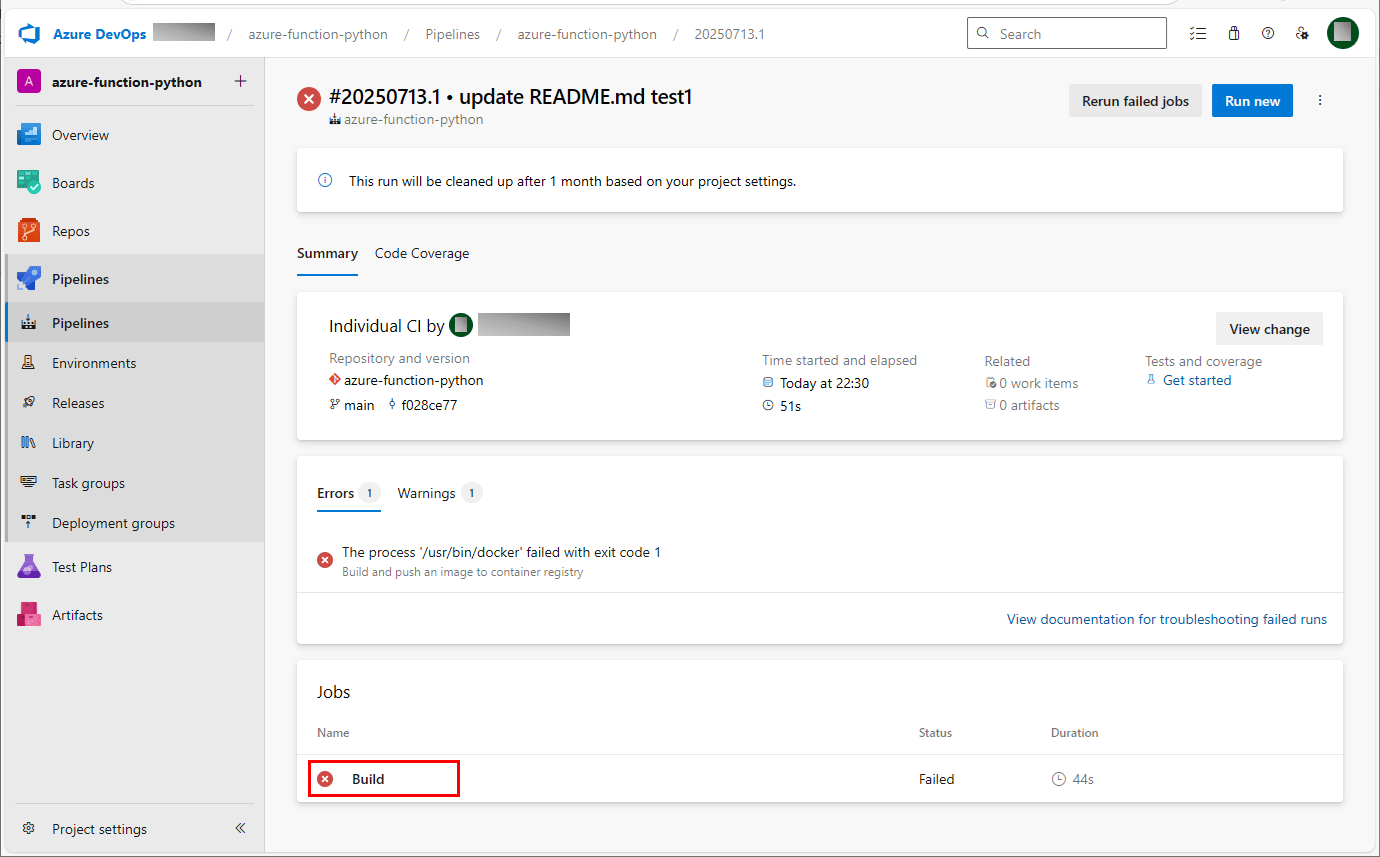Image resolution: width=1380 pixels, height=857 pixels.
Task: Click the purple 'A' project icon
Action: coord(29,82)
